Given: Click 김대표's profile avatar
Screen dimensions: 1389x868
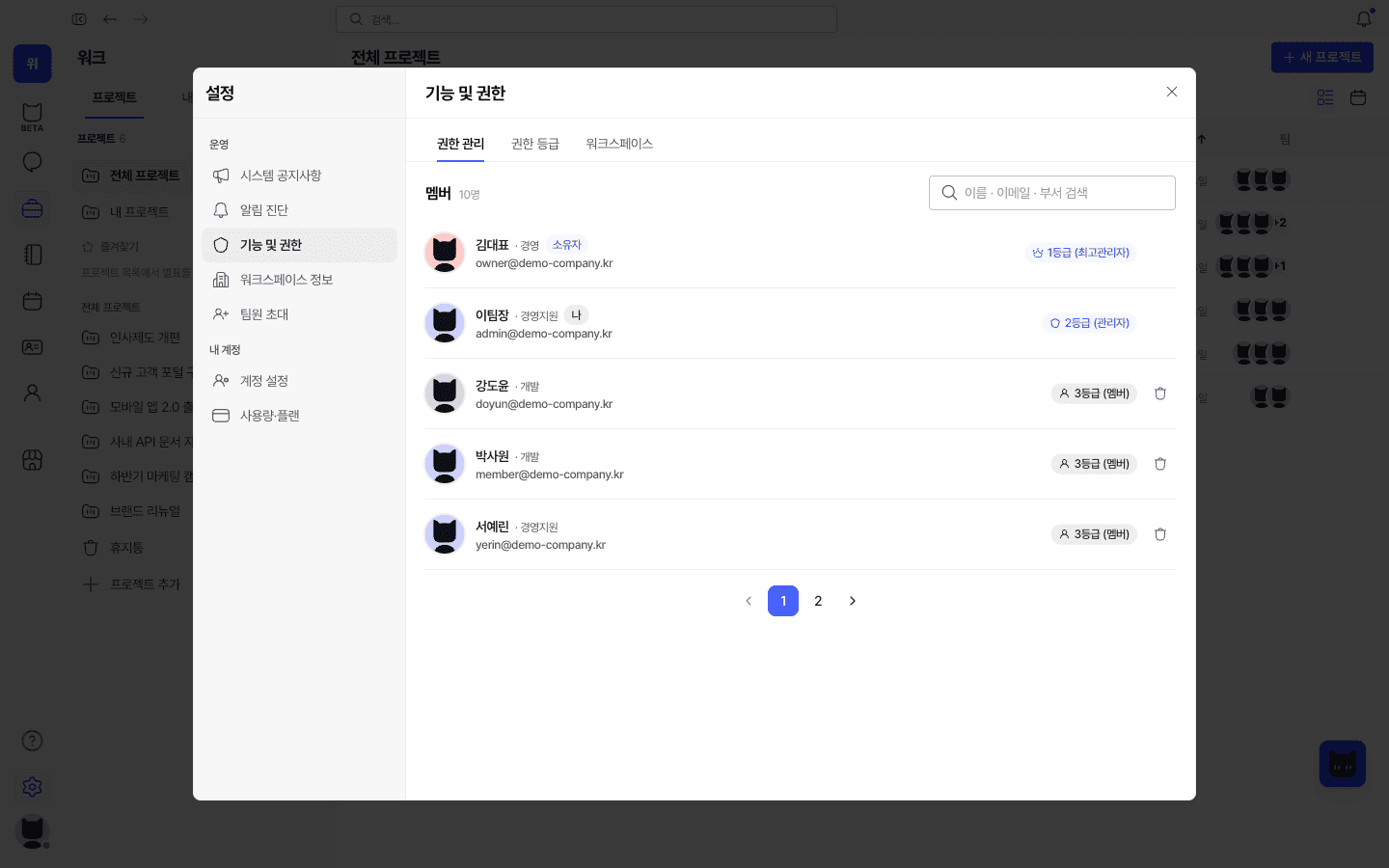Looking at the screenshot, I should tap(445, 253).
